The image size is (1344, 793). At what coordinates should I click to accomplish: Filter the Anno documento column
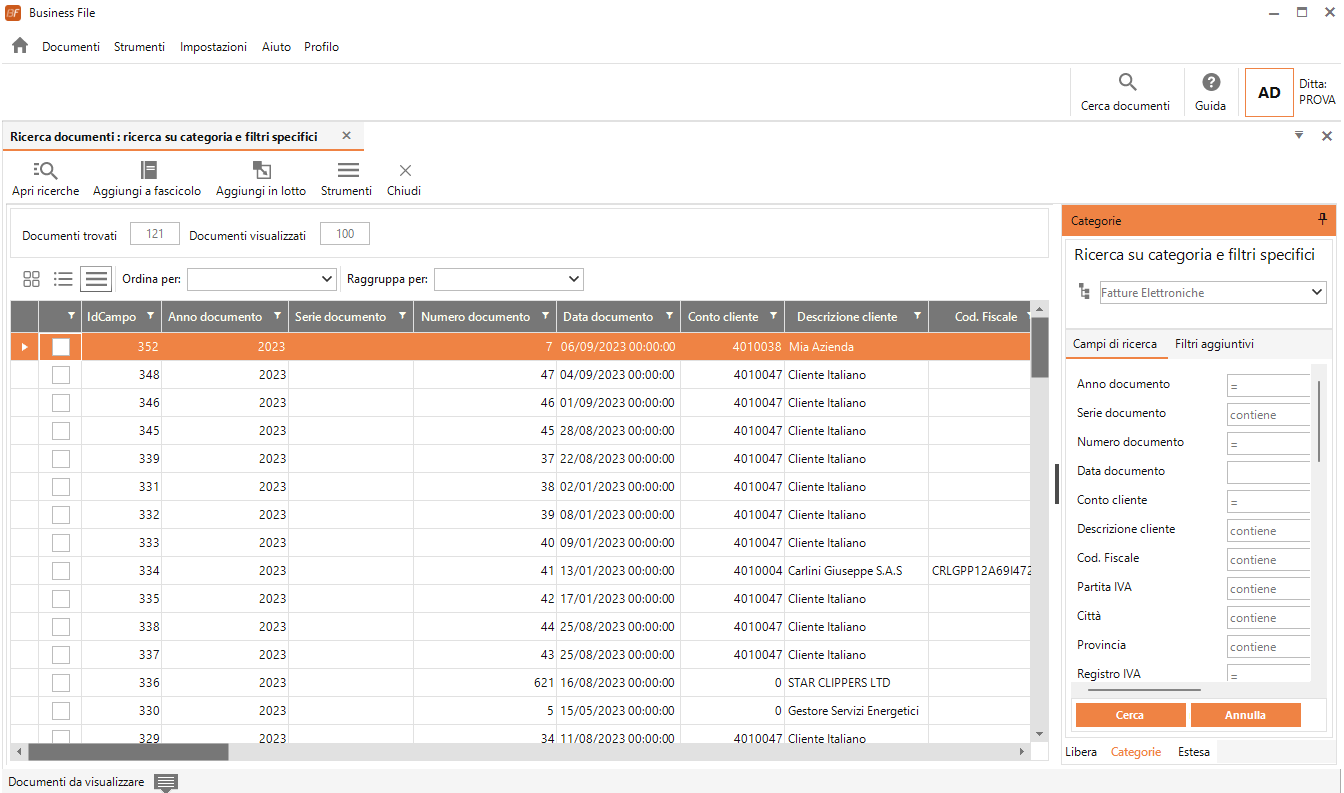tap(277, 316)
